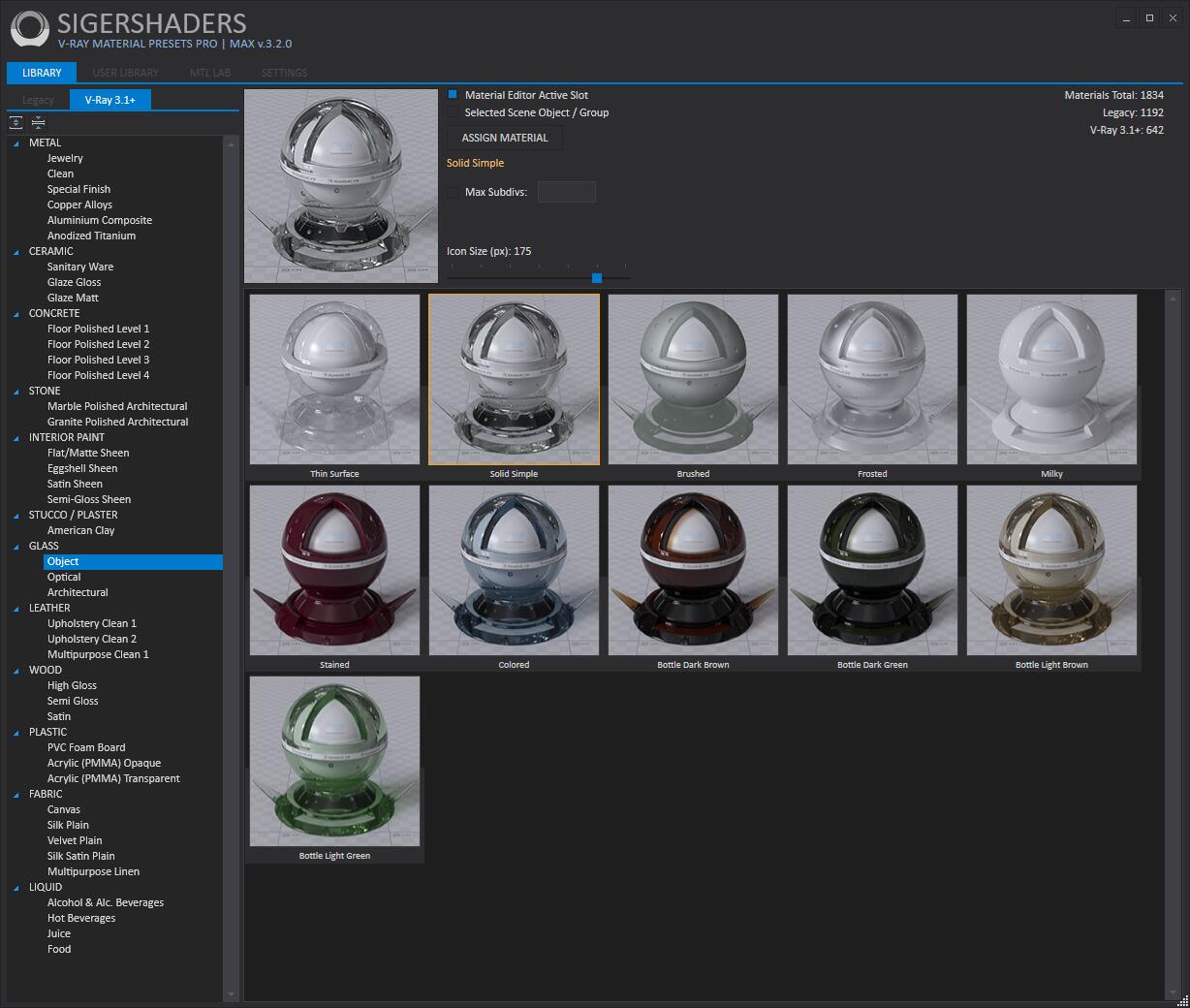The image size is (1190, 1008).
Task: Open High Gloss under WOOD
Action: [72, 686]
